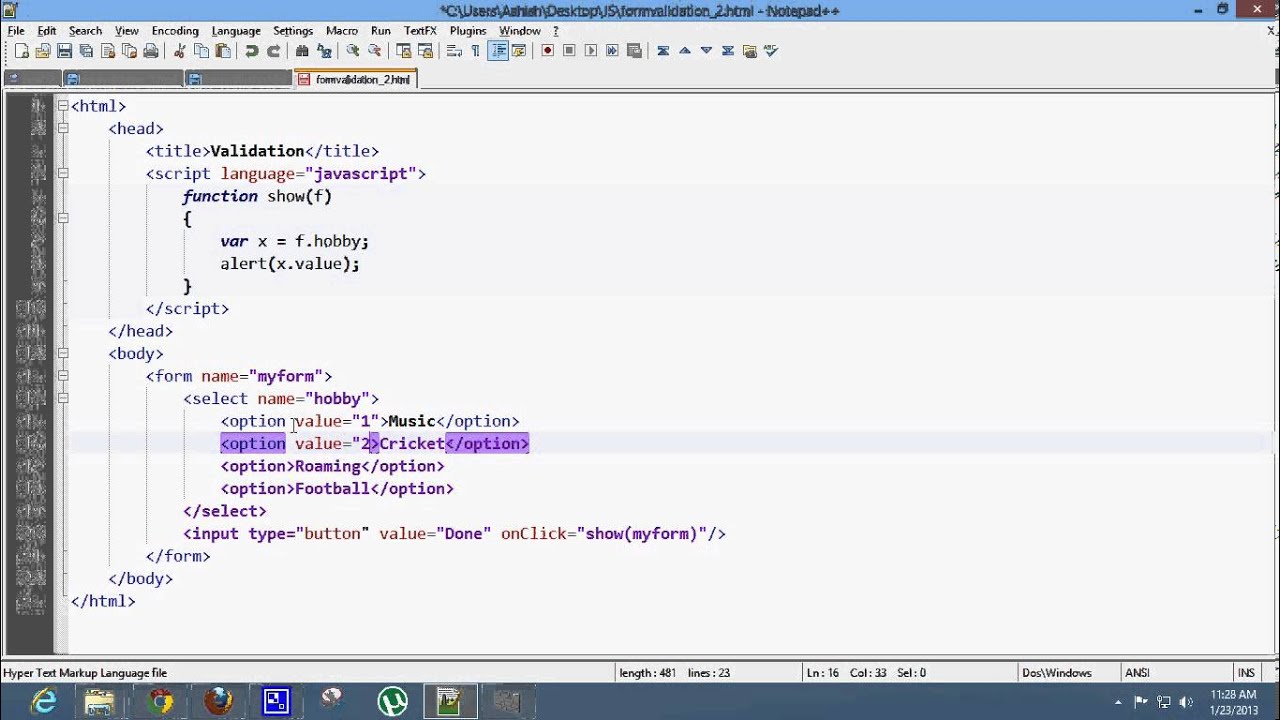Viewport: 1280px width, 720px height.
Task: Open the ? help menu
Action: [556, 31]
